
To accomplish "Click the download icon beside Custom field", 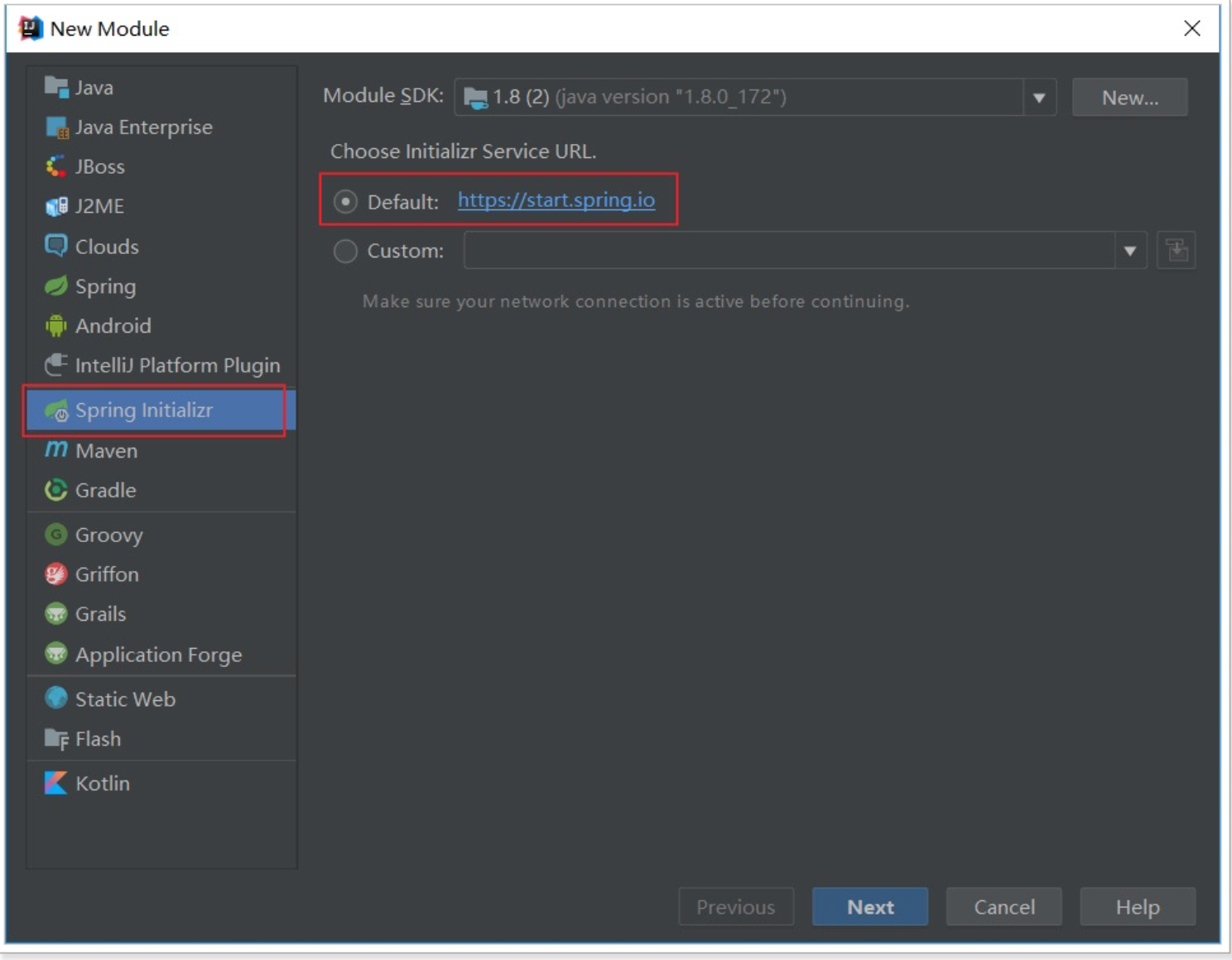I will [x=1177, y=250].
